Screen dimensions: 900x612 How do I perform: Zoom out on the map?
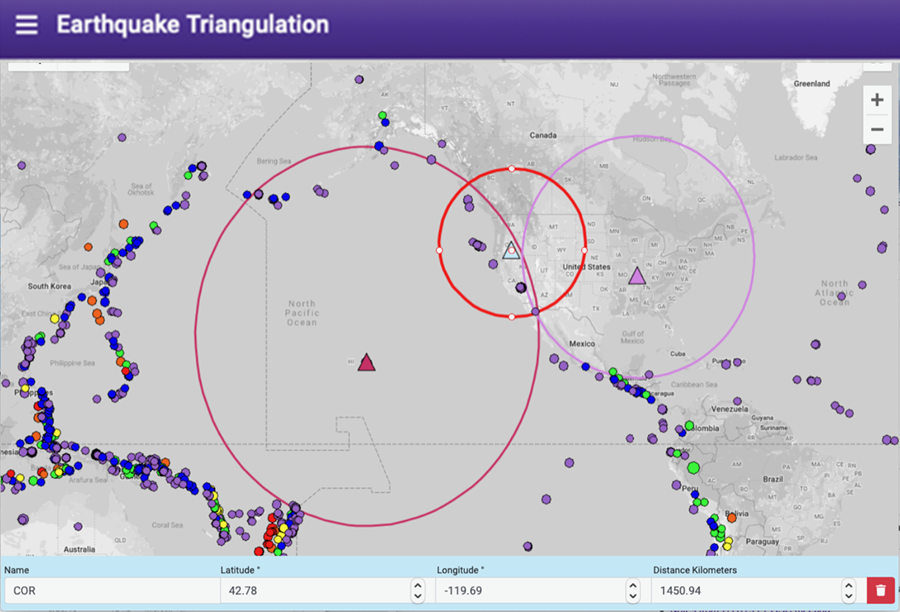(877, 130)
